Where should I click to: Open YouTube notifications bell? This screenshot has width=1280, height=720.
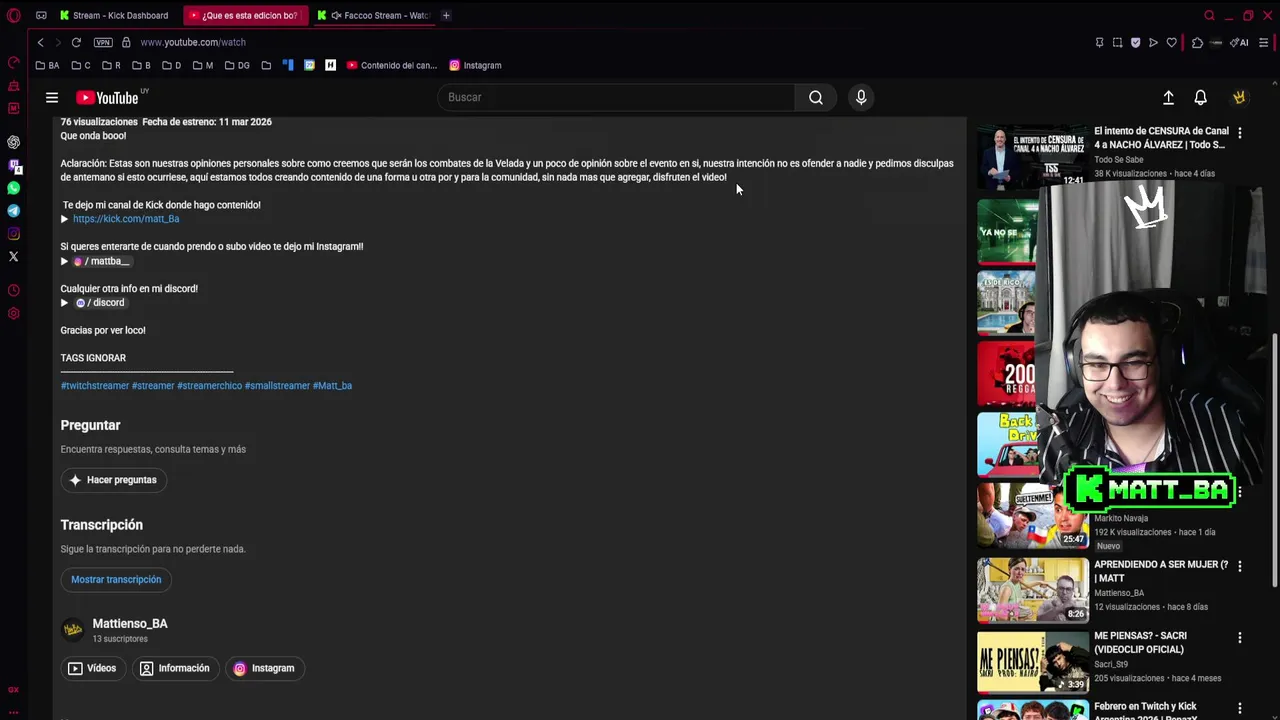point(1201,97)
